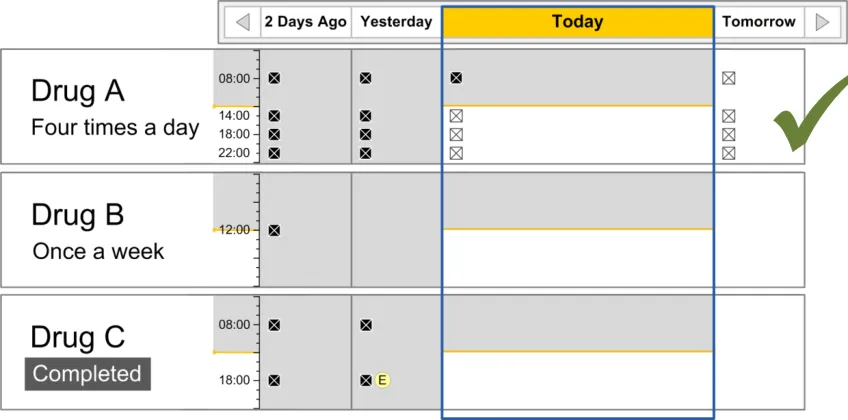Click the Completed badge under Drug C

(88, 374)
